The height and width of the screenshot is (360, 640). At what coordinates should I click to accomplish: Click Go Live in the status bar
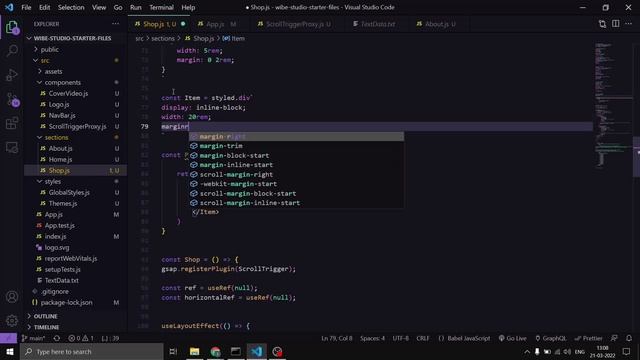513,338
